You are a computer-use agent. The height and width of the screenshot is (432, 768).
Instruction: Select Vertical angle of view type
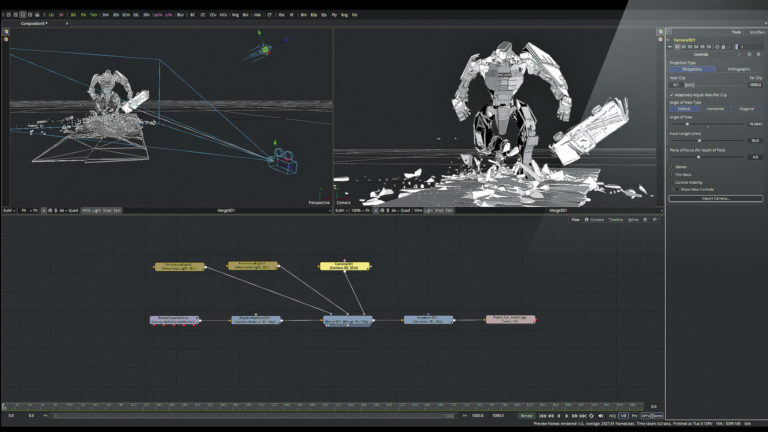coord(684,109)
